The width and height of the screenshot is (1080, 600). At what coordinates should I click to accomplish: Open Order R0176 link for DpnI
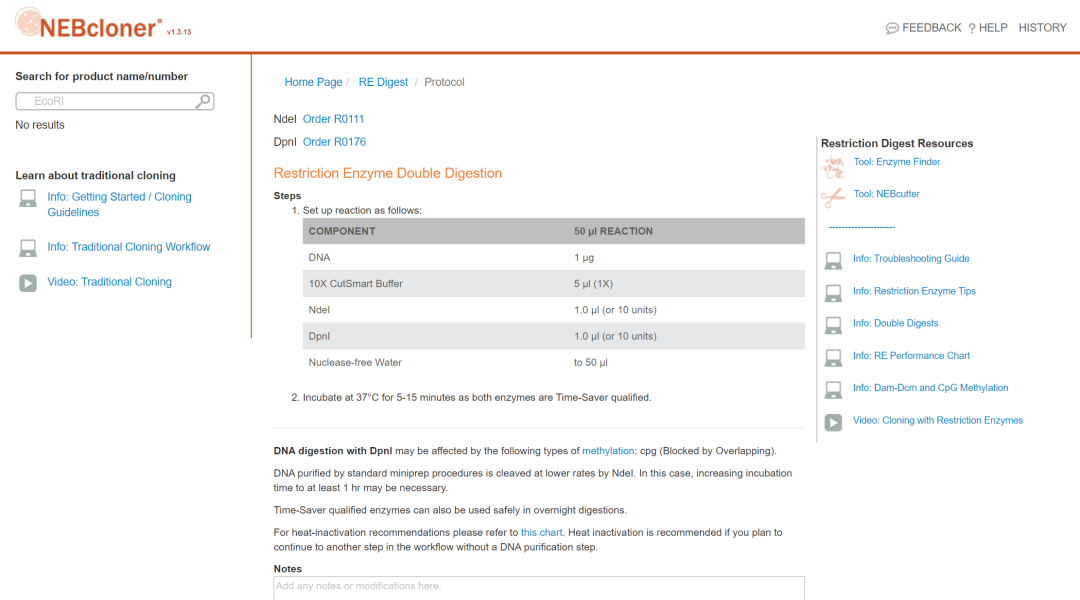click(334, 142)
